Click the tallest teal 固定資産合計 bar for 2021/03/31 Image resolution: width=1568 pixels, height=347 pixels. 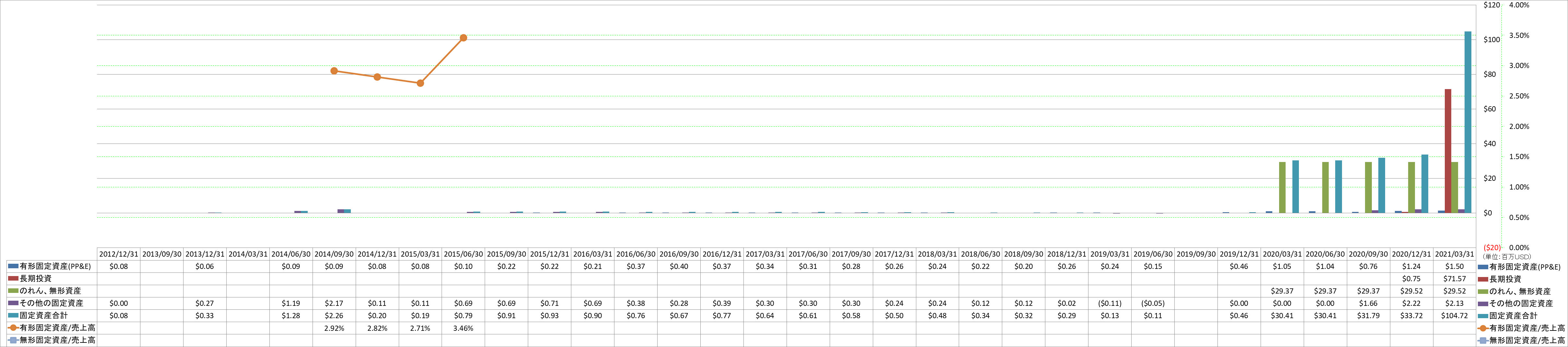1467,122
